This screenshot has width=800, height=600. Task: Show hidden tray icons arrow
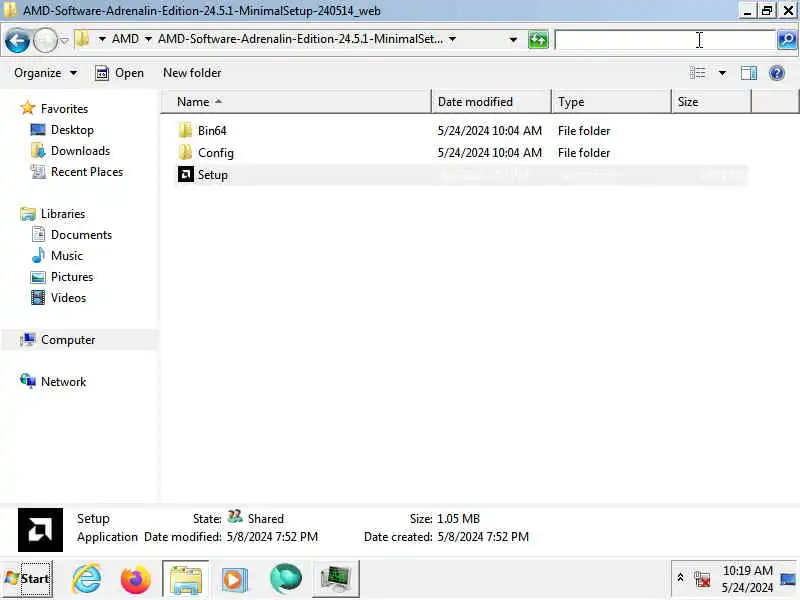tap(680, 578)
